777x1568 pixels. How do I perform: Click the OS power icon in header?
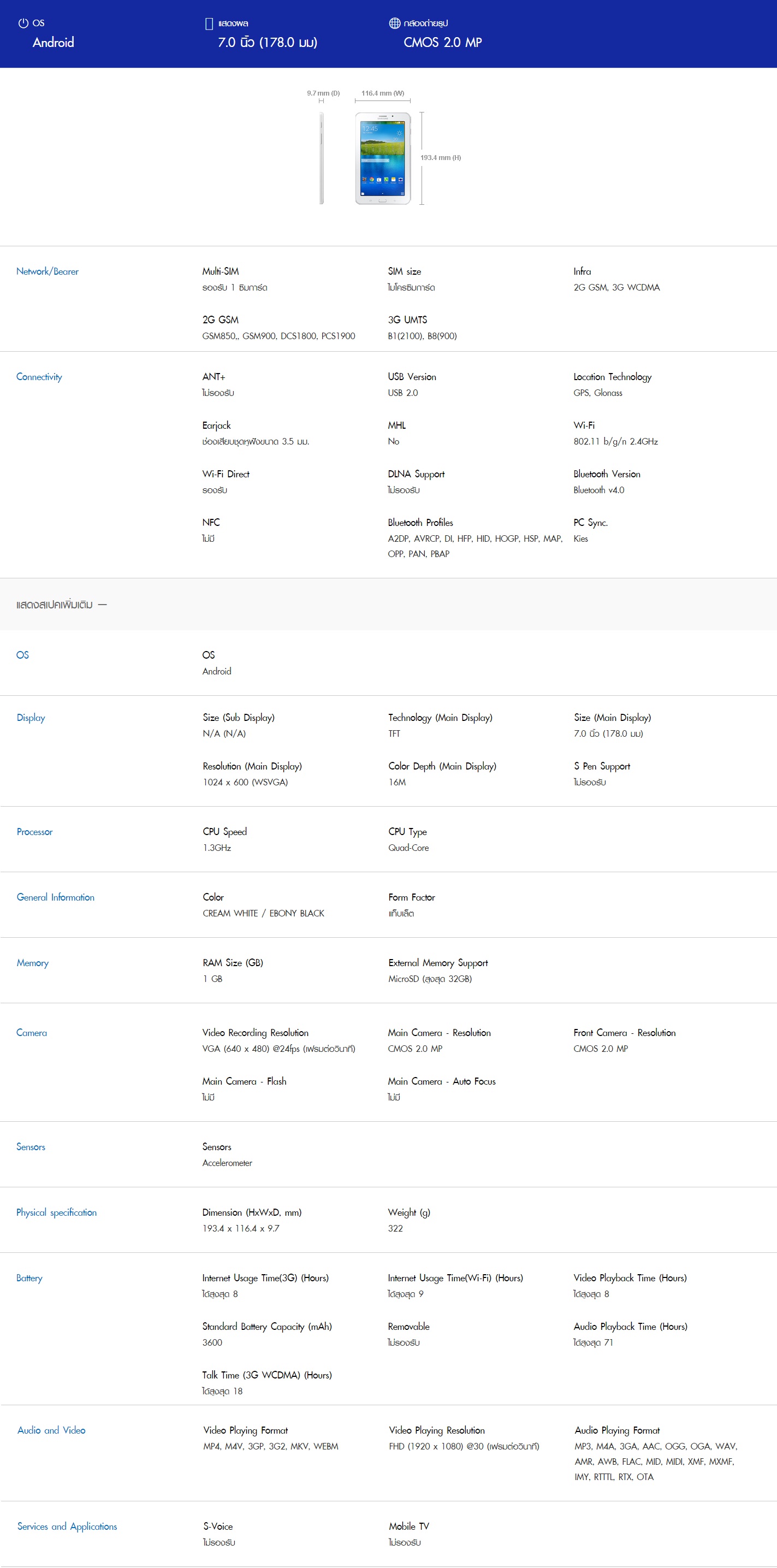pyautogui.click(x=23, y=23)
